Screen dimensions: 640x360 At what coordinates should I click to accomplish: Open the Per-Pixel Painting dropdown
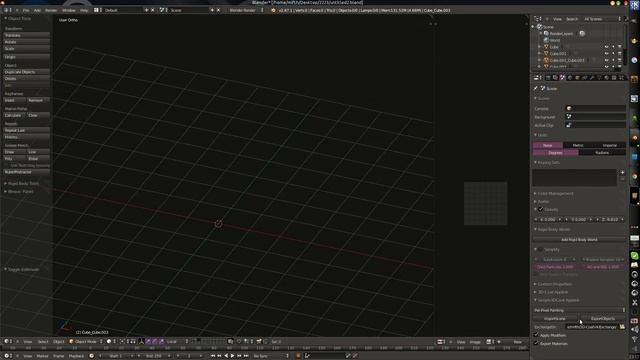(x=579, y=310)
